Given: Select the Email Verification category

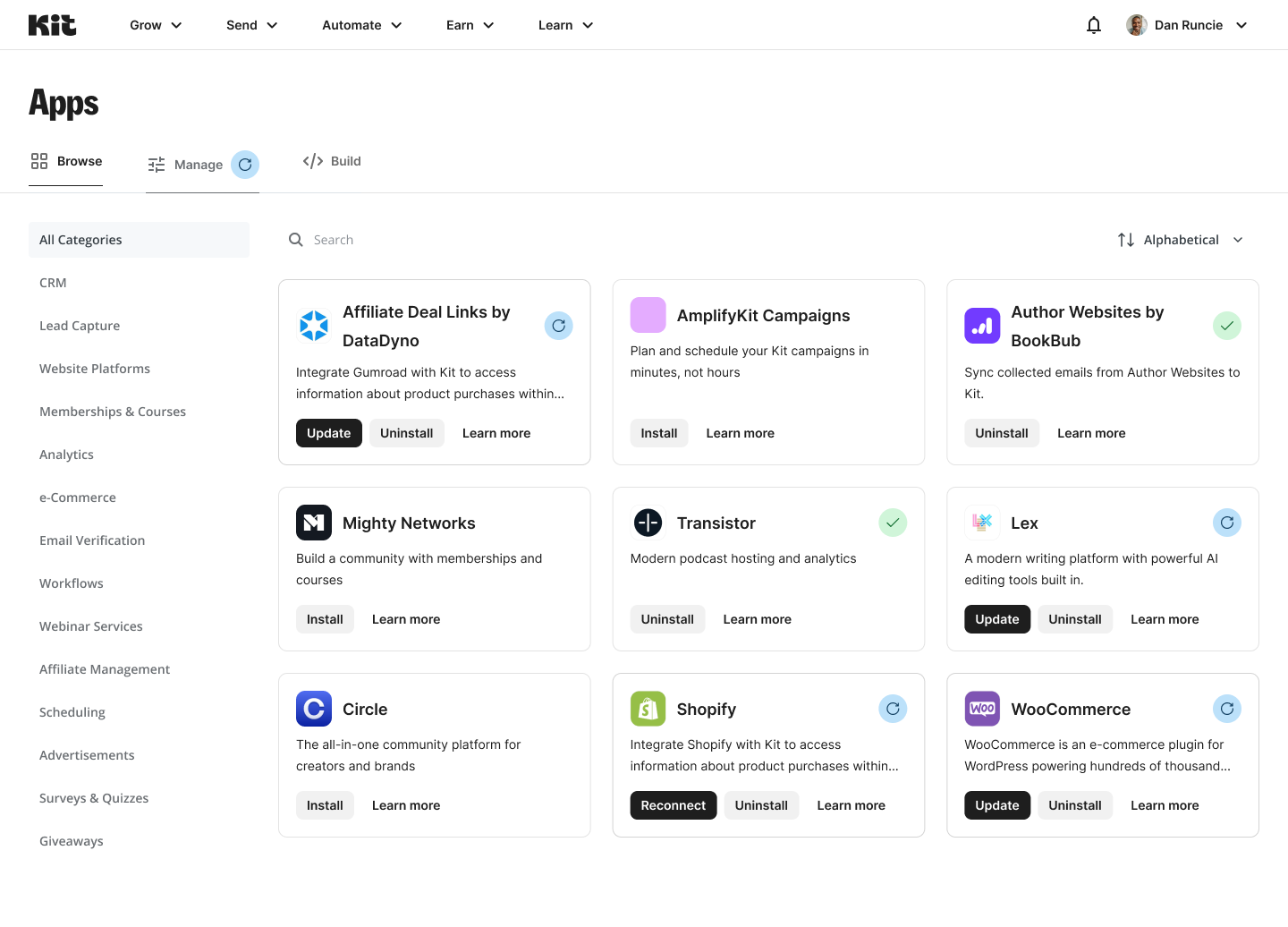Looking at the screenshot, I should click(x=139, y=540).
